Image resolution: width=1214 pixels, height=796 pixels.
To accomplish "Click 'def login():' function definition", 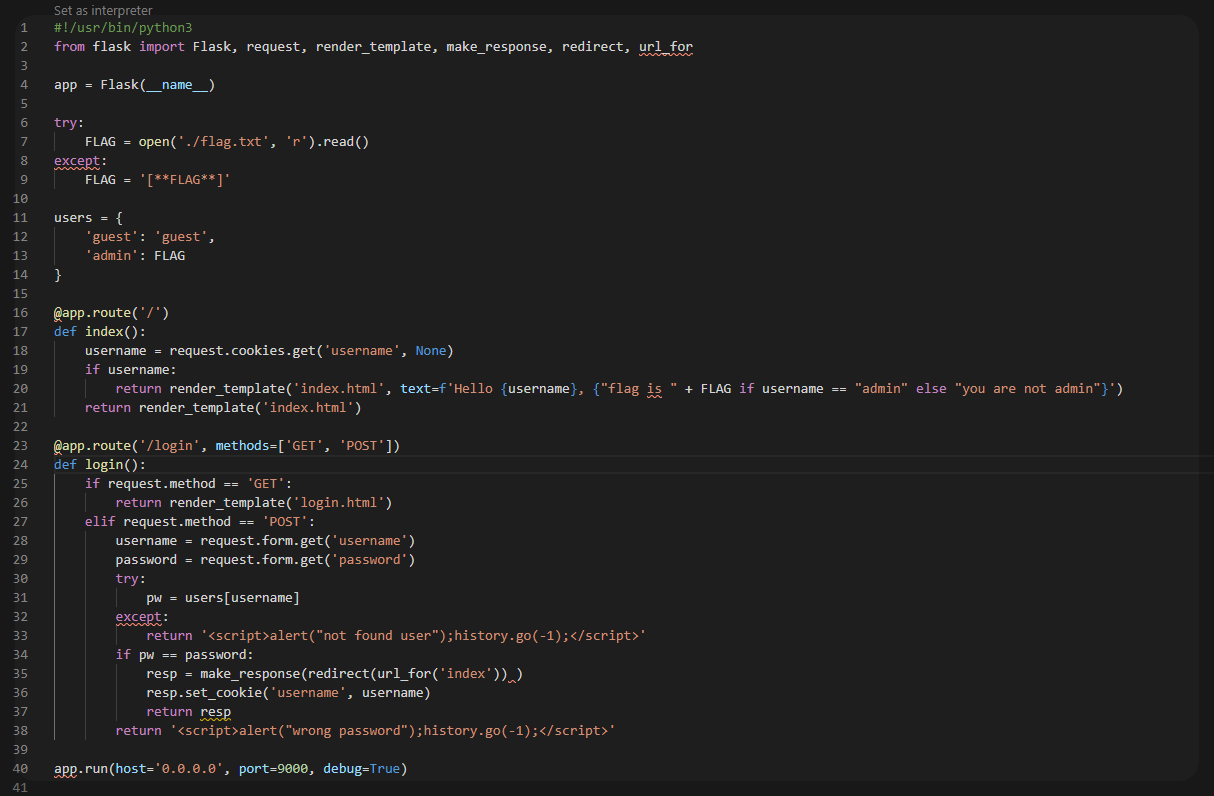I will (x=100, y=465).
